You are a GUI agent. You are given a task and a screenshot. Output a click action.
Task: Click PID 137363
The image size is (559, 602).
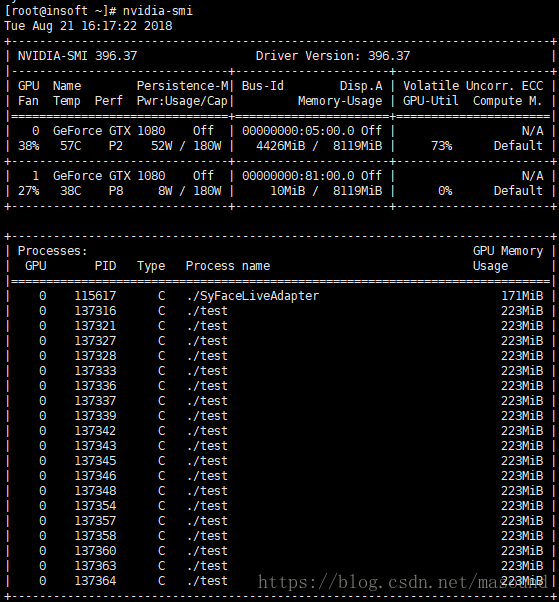click(95, 566)
